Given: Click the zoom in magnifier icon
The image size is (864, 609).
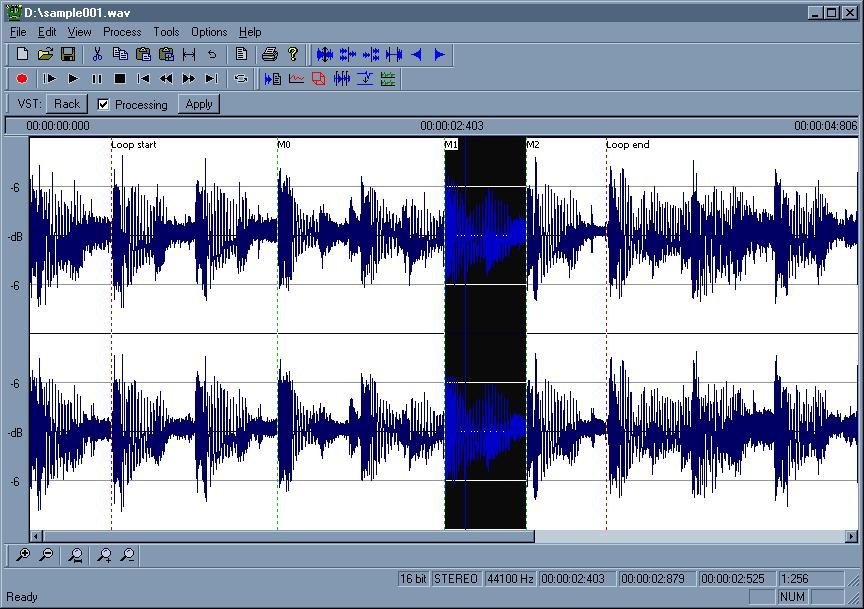Looking at the screenshot, I should click(23, 555).
